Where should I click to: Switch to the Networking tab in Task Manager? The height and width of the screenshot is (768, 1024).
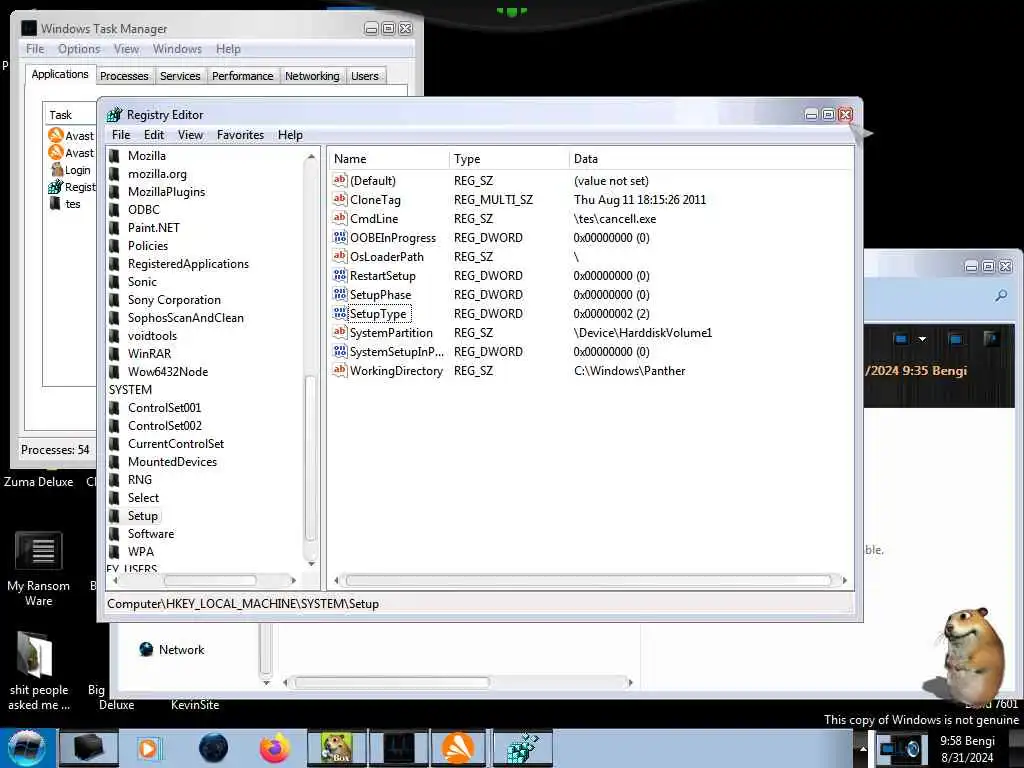(312, 76)
